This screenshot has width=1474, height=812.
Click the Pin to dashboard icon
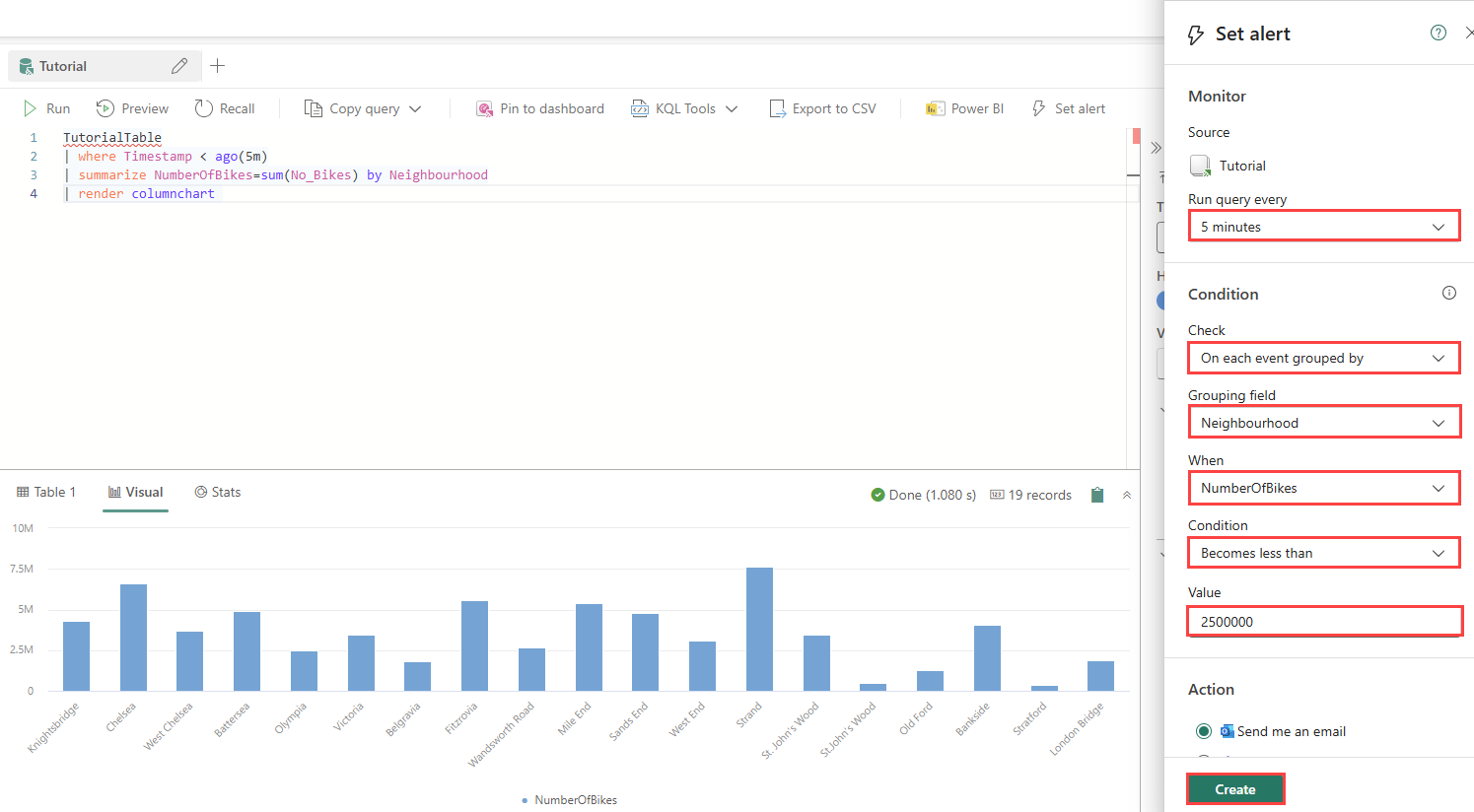point(484,108)
